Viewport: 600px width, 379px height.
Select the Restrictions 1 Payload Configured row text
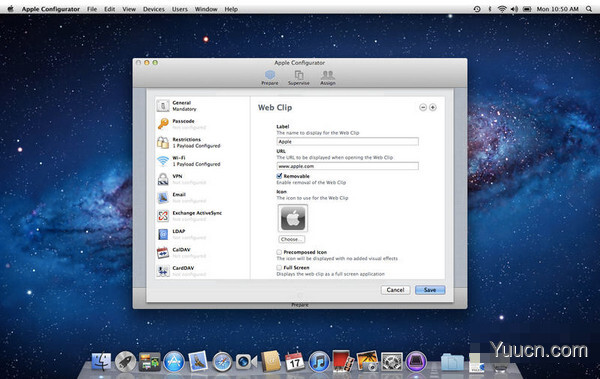click(196, 142)
